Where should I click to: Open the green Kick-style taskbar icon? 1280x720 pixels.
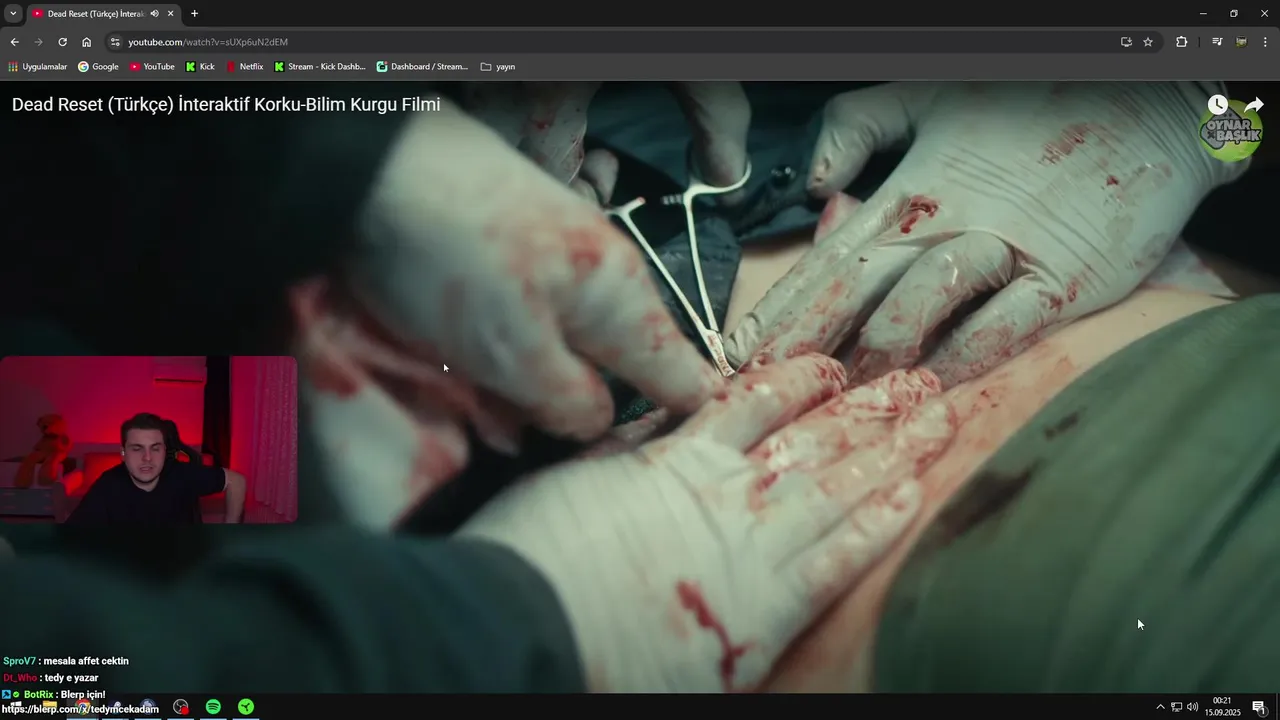(x=246, y=707)
